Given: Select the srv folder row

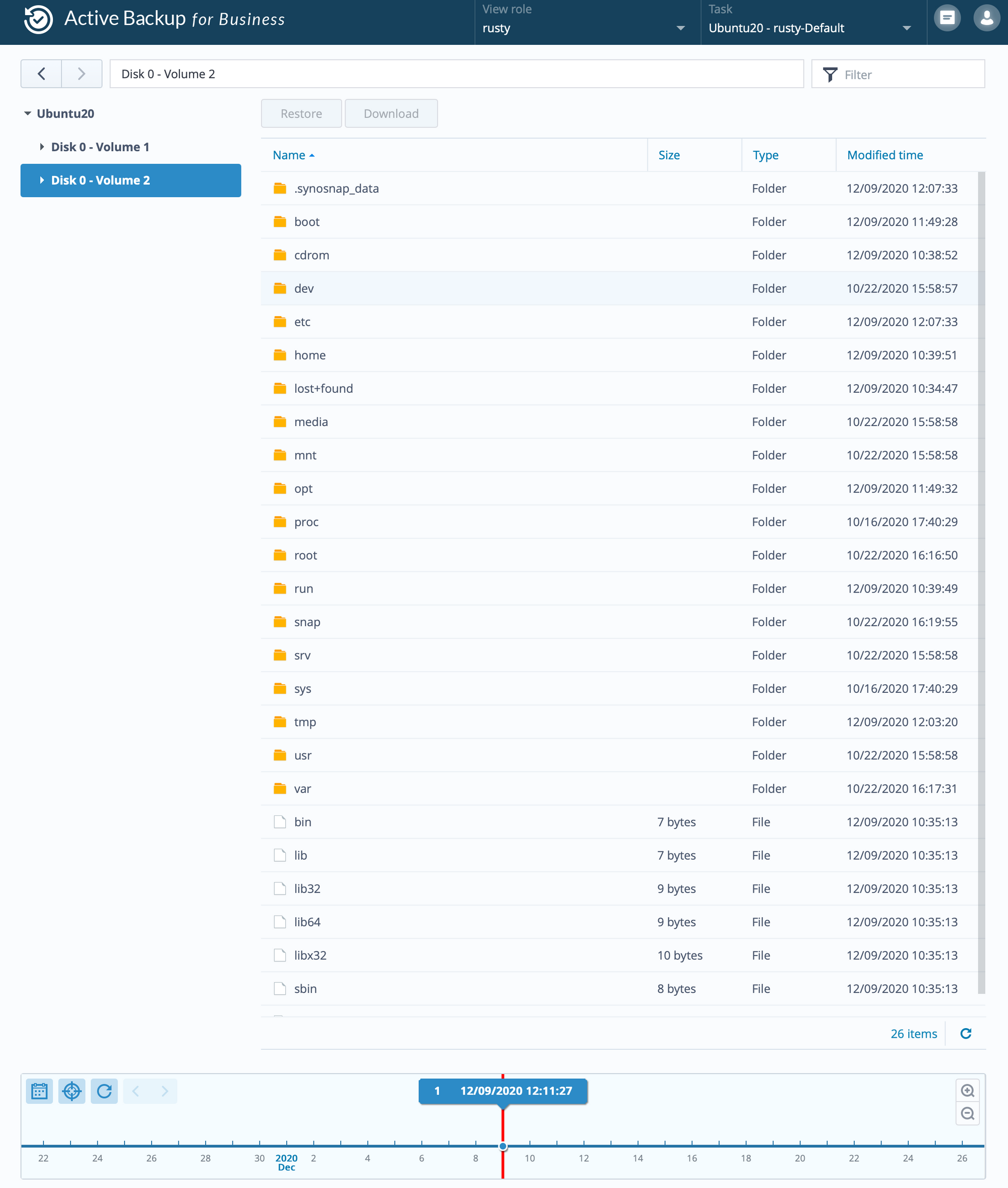Looking at the screenshot, I should coord(619,655).
